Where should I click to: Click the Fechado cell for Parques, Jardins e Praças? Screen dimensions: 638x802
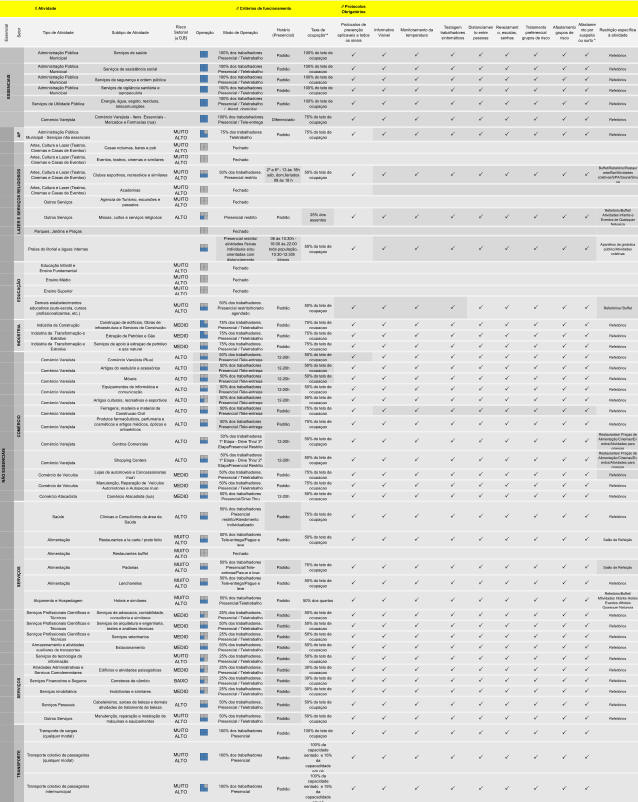240,231
